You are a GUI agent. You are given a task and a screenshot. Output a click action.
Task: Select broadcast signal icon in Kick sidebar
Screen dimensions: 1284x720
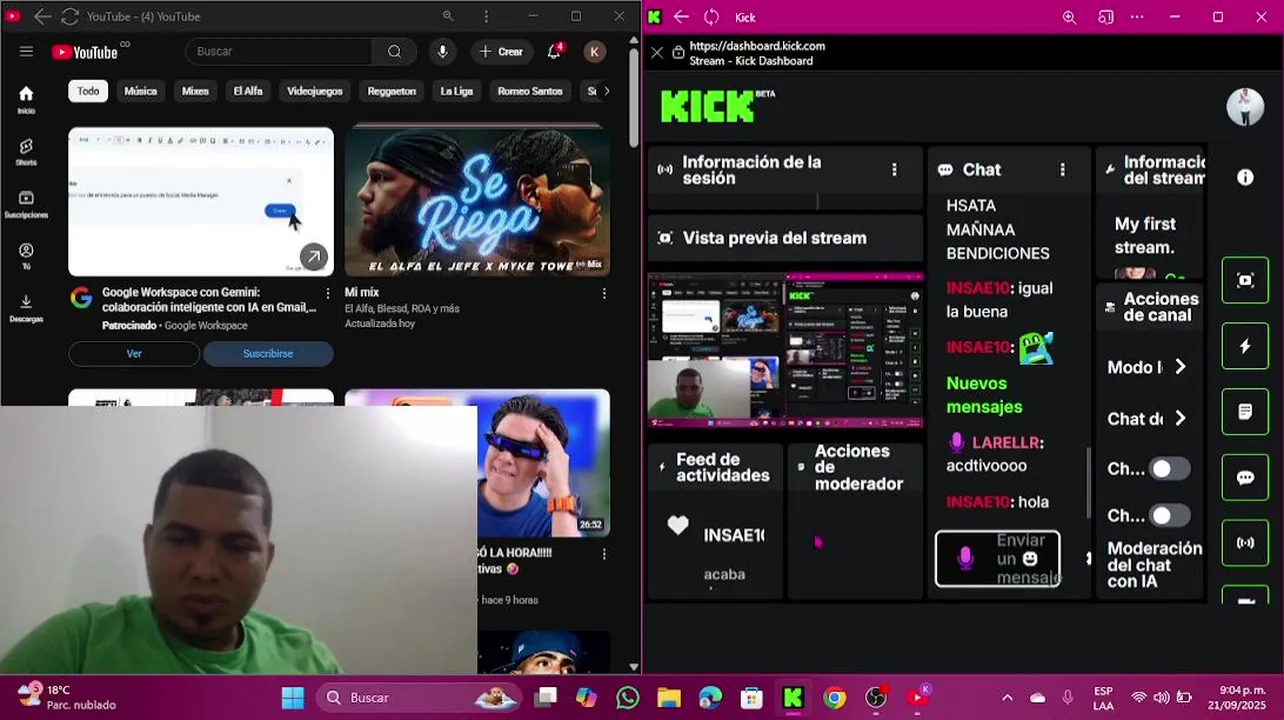1245,543
